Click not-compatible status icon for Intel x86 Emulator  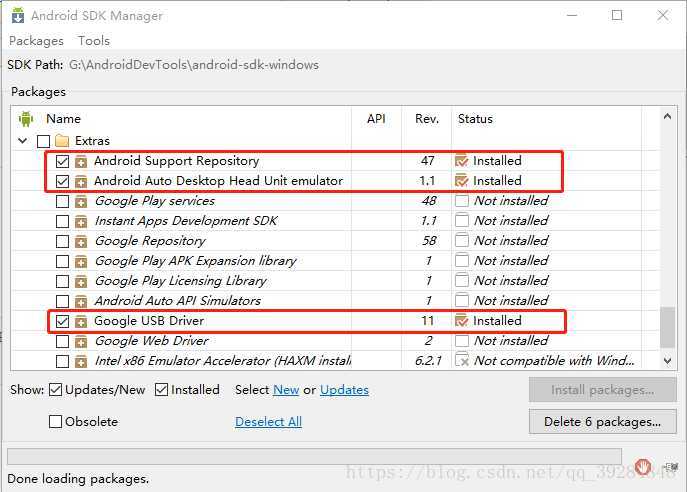click(x=462, y=361)
